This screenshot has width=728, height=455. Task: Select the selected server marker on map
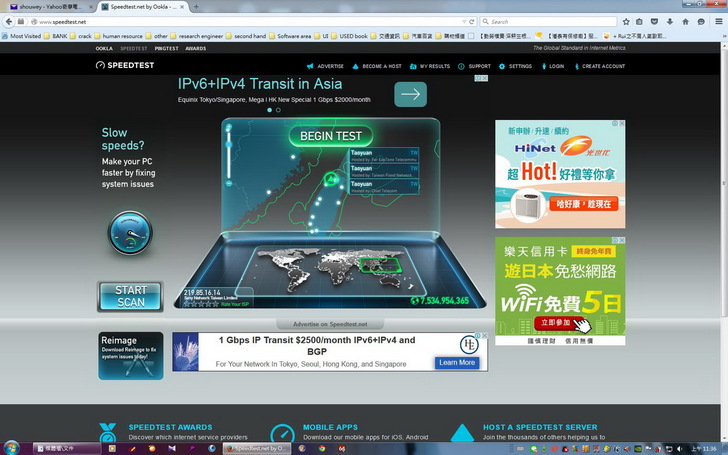point(331,179)
